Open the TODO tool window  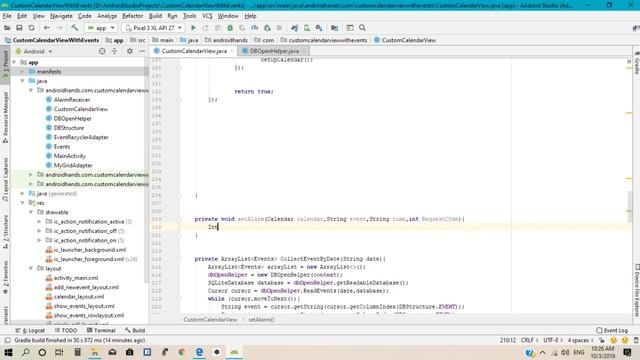(66, 330)
